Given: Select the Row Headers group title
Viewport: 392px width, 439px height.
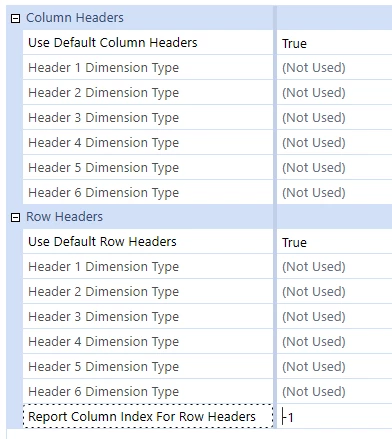Looking at the screenshot, I should [x=64, y=217].
